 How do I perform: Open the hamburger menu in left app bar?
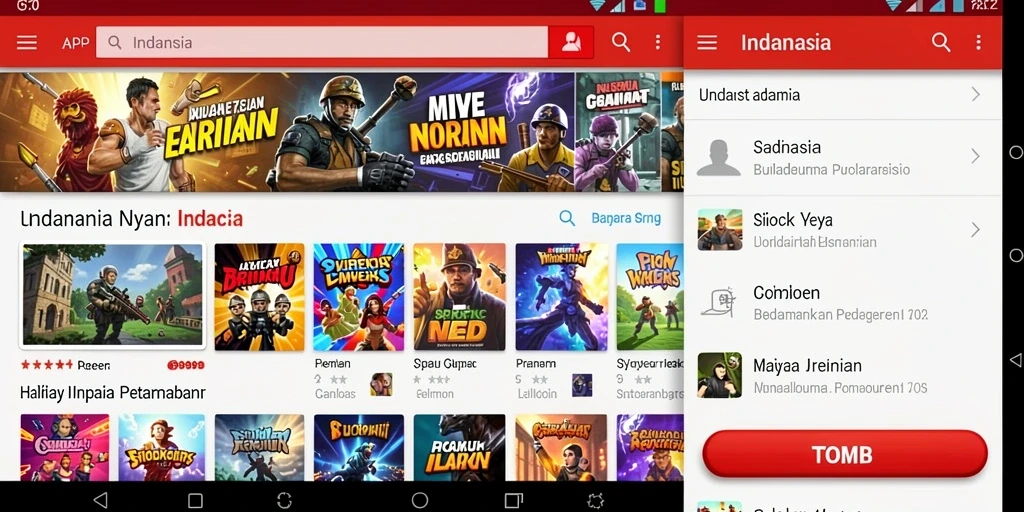(27, 42)
